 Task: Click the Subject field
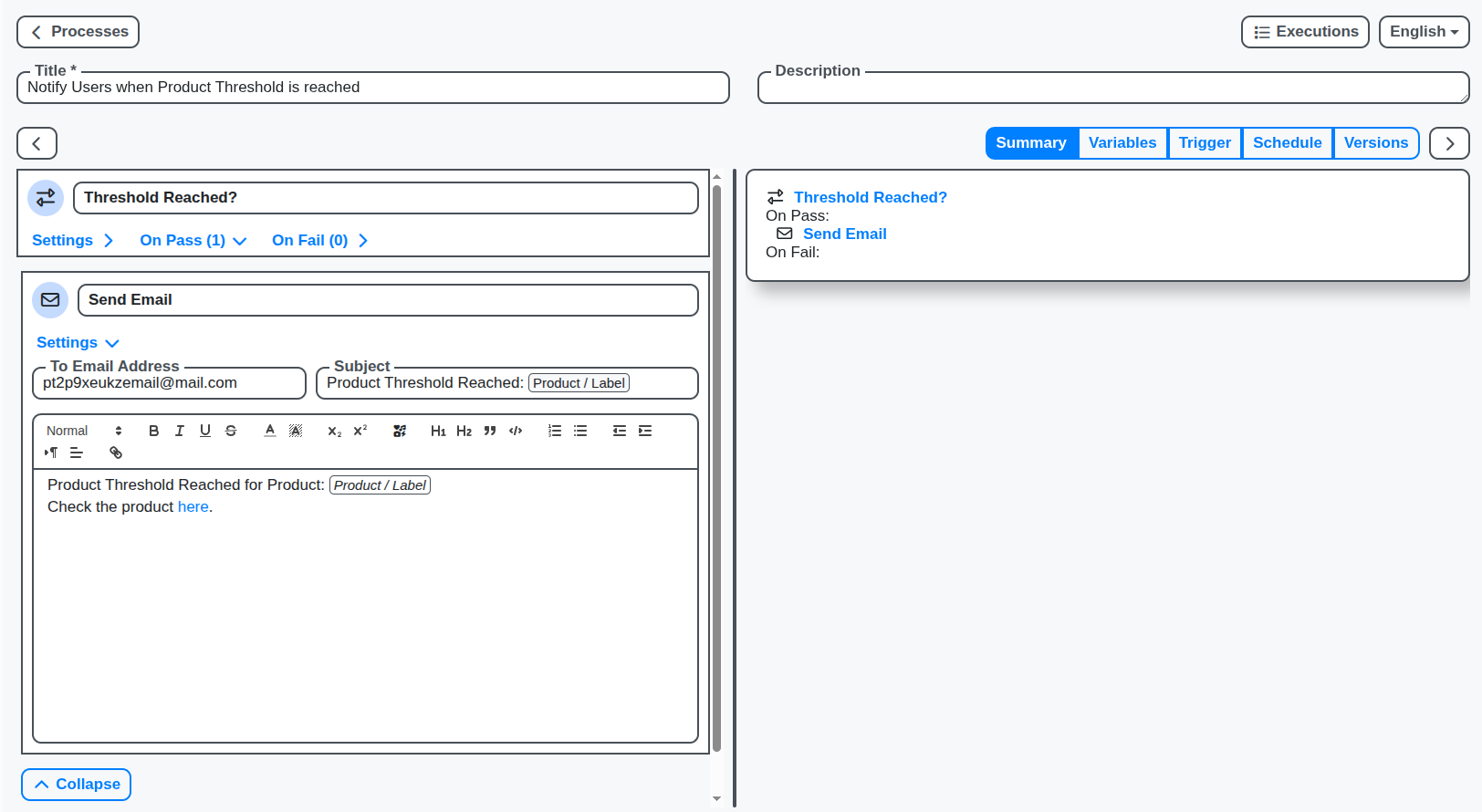(x=507, y=383)
